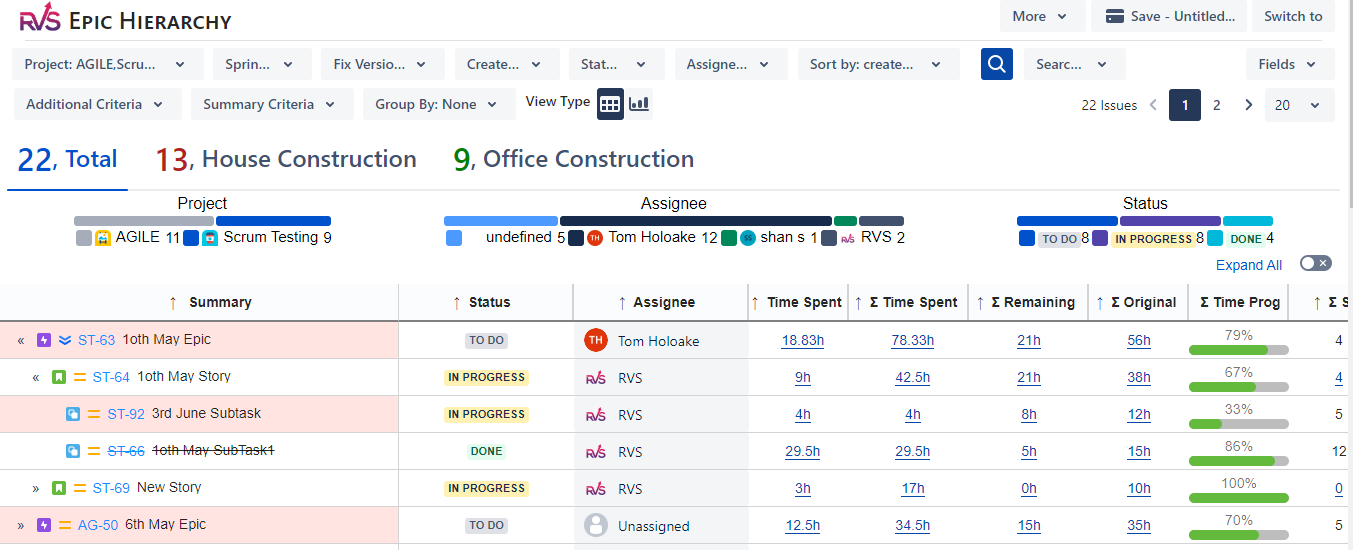The width and height of the screenshot is (1353, 550).
Task: Collapse the ST-63 epic row
Action: click(x=21, y=341)
